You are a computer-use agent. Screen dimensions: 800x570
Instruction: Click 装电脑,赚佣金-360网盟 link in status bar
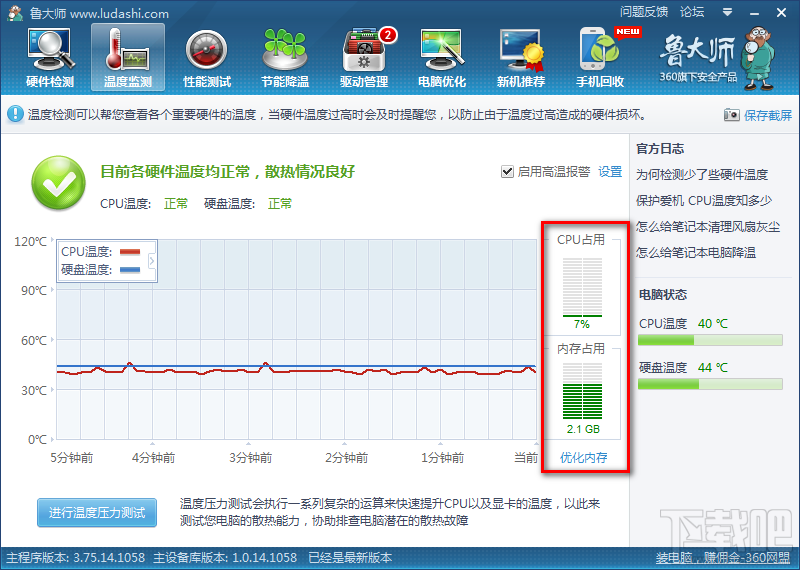722,558
